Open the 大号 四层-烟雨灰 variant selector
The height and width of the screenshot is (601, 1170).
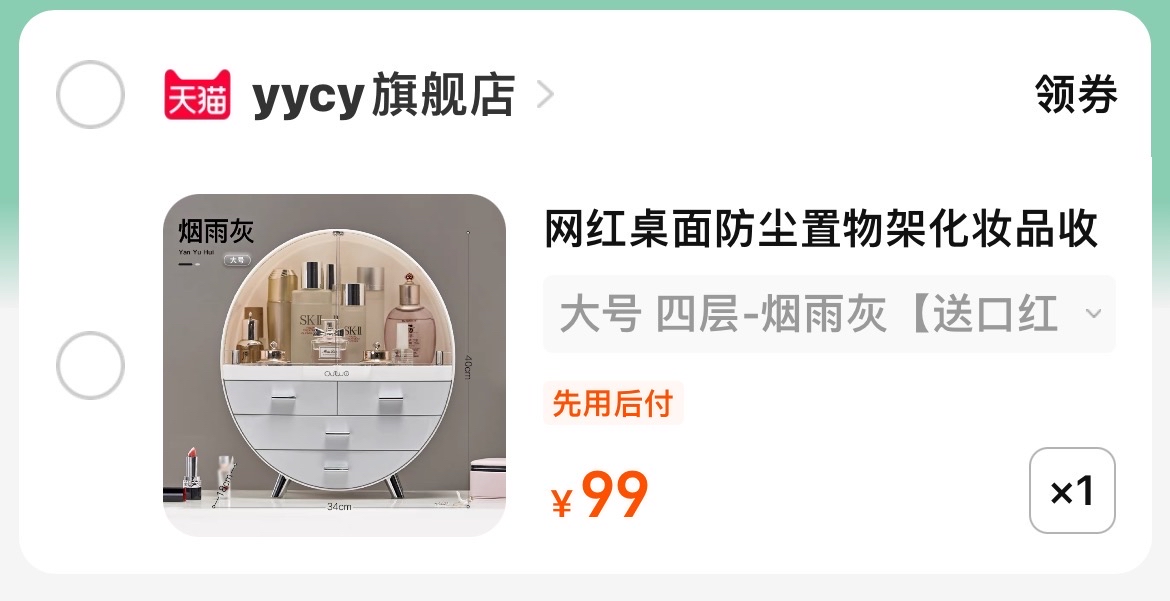(x=829, y=314)
